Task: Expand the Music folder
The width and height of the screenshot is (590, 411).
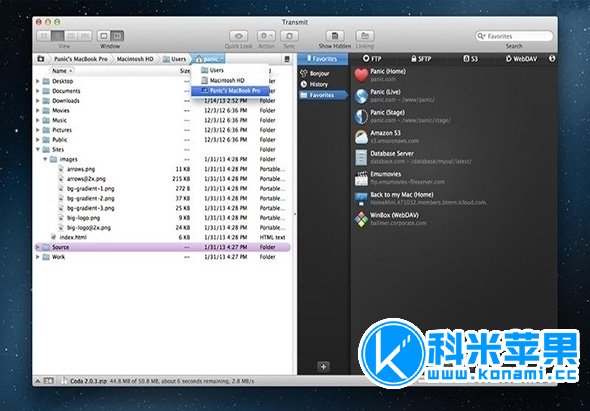Action: tap(38, 120)
